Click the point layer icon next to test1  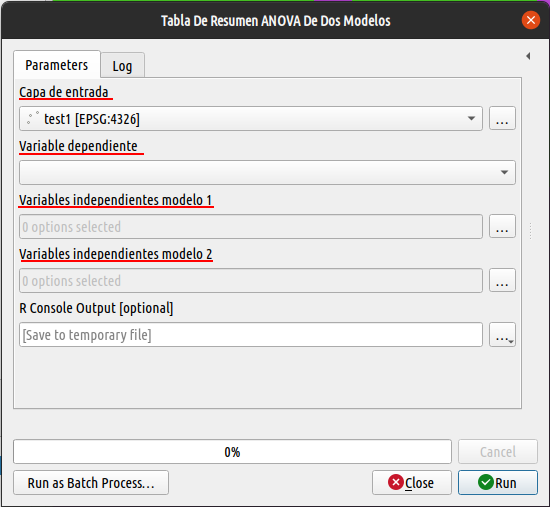[32, 118]
